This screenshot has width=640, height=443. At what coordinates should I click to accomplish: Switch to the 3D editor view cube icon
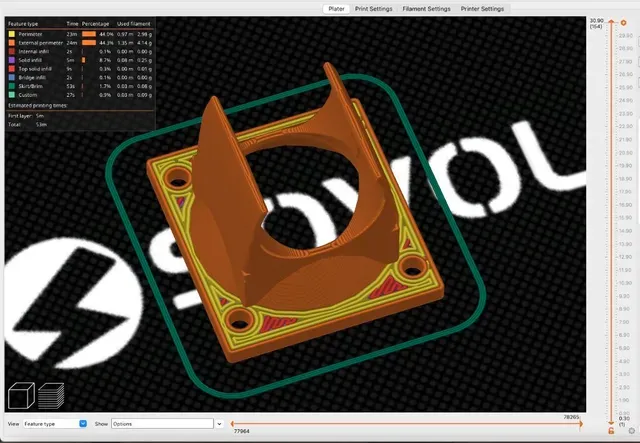tap(21, 395)
